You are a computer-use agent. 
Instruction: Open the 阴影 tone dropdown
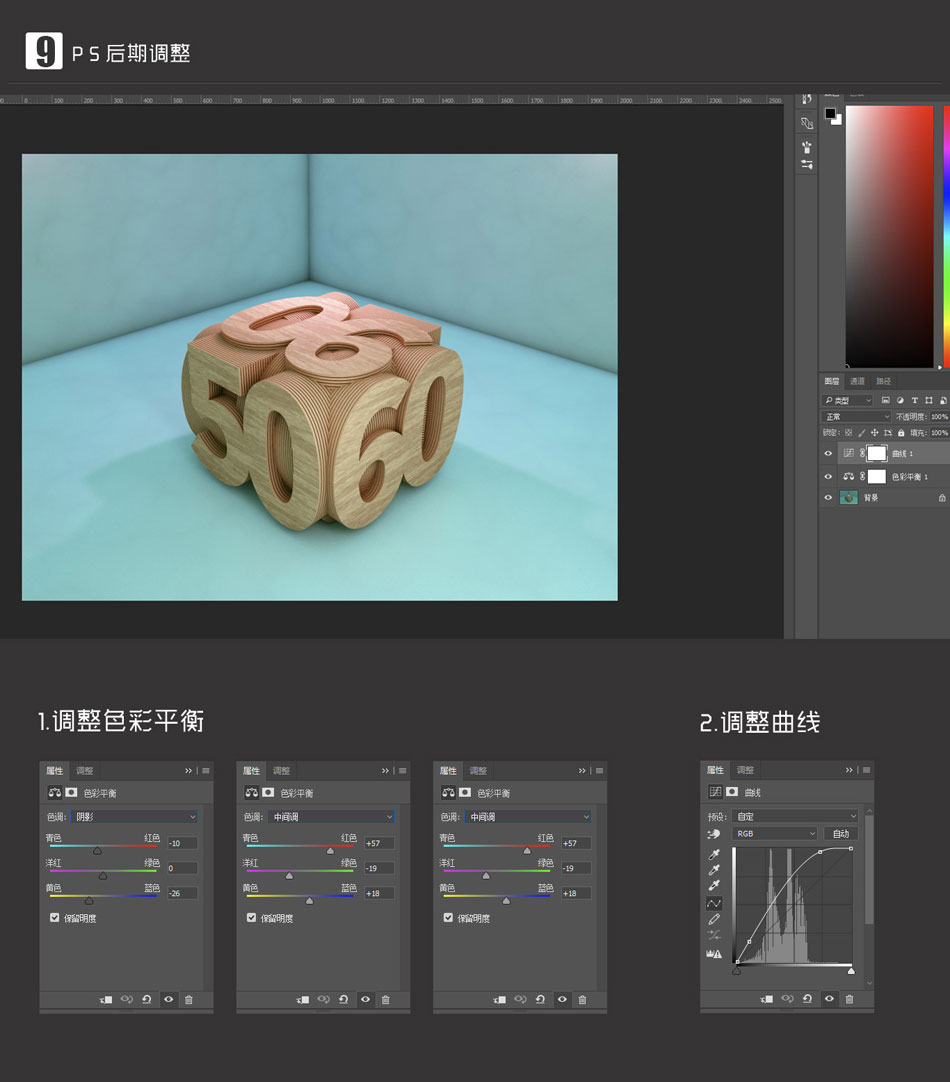[x=135, y=816]
